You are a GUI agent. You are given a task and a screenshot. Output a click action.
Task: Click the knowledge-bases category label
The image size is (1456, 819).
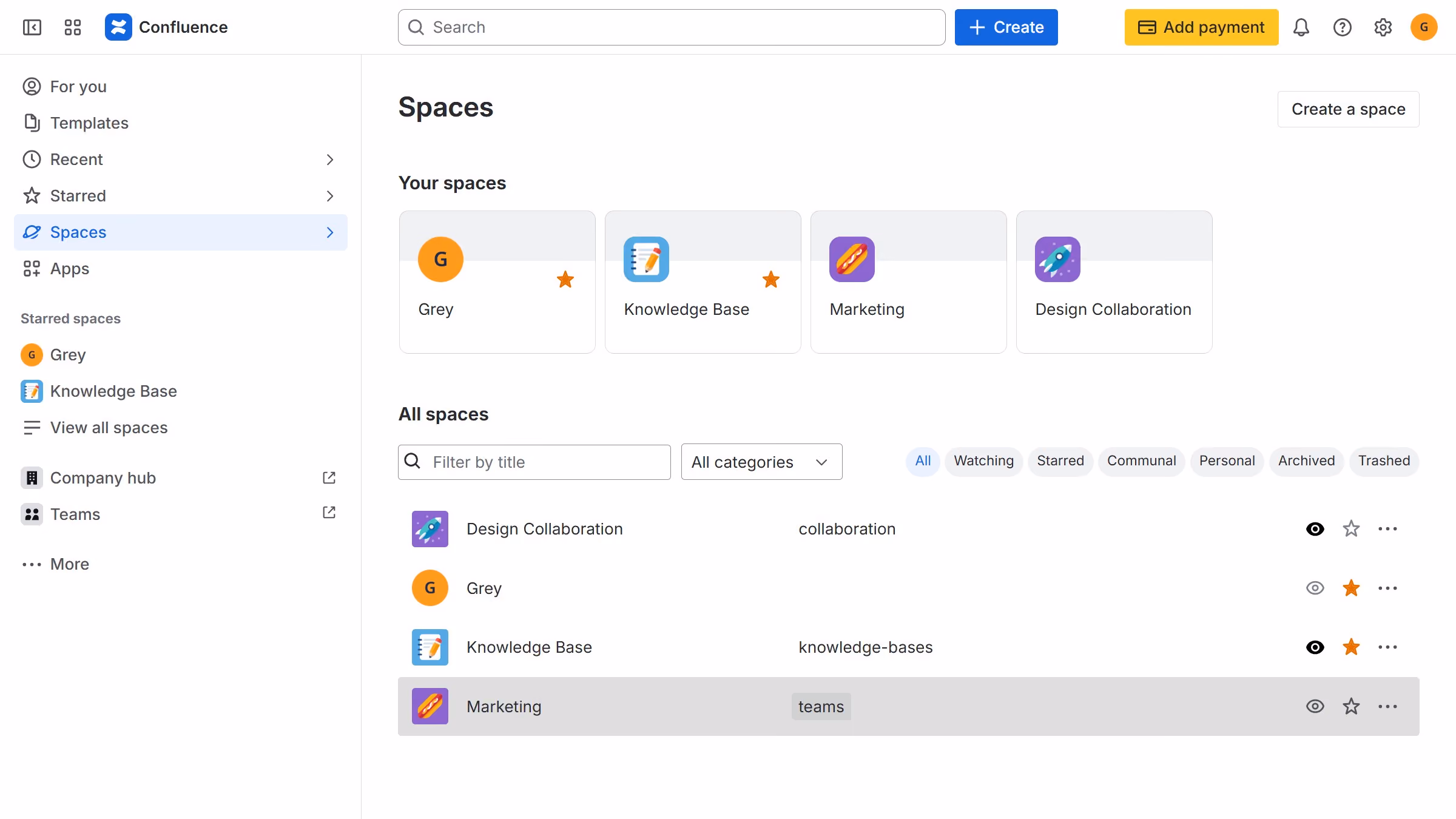[x=865, y=647]
